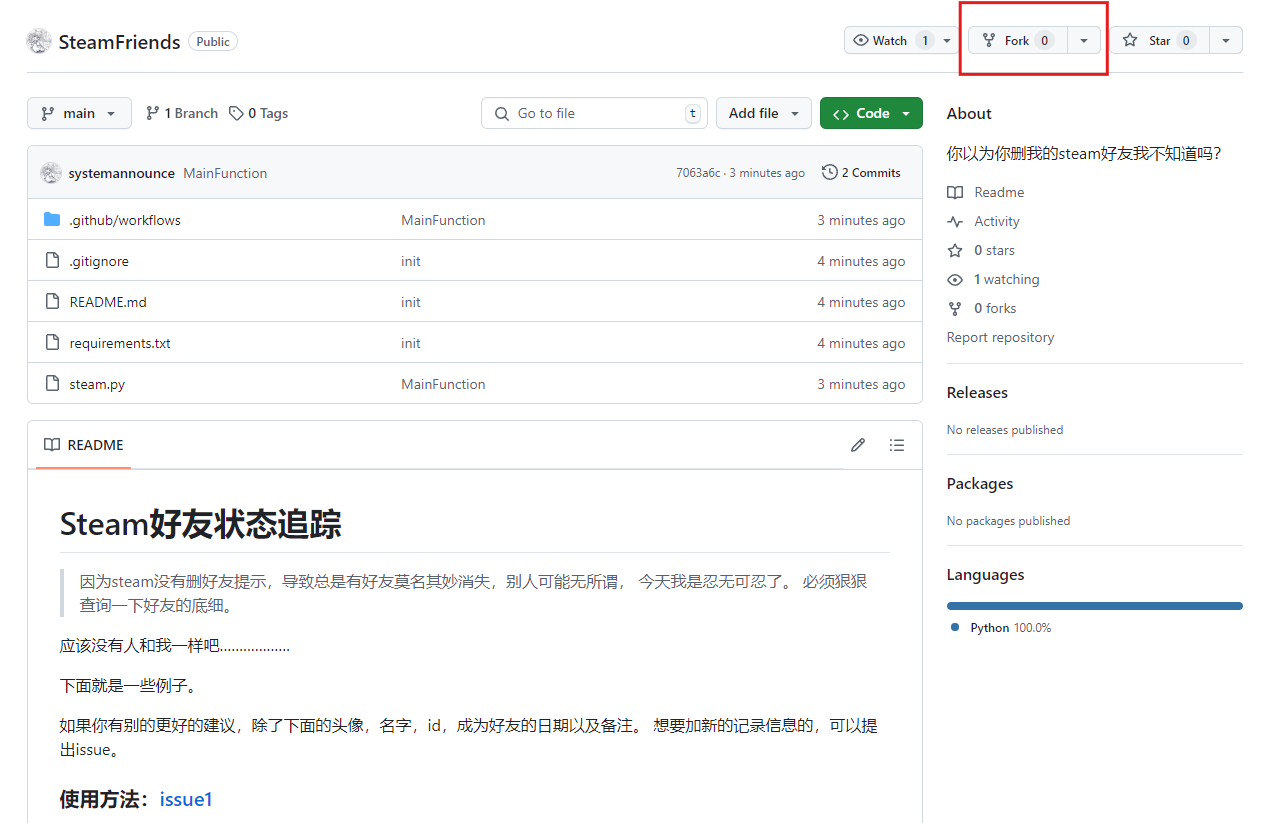View the 2 Commits history
Viewport: 1287px width, 823px height.
click(x=861, y=173)
